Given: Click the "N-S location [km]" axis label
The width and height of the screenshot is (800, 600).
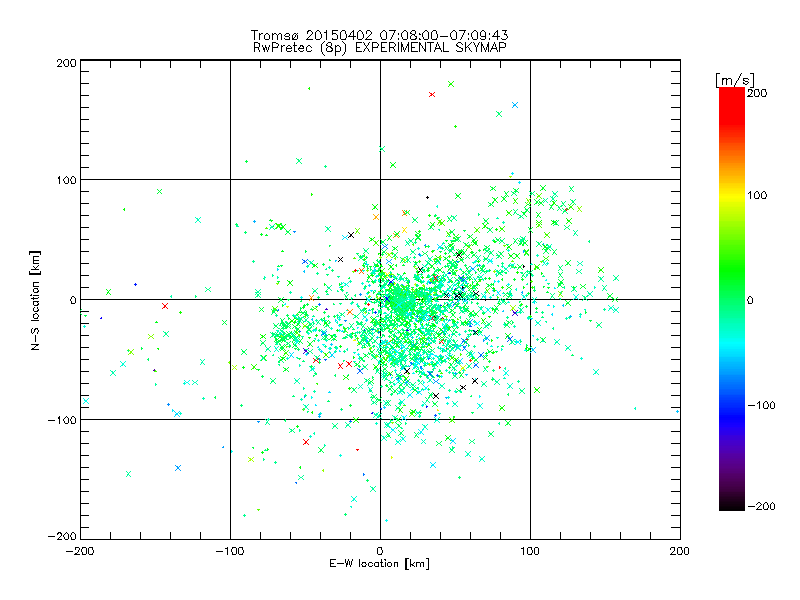Looking at the screenshot, I should 35,301.
